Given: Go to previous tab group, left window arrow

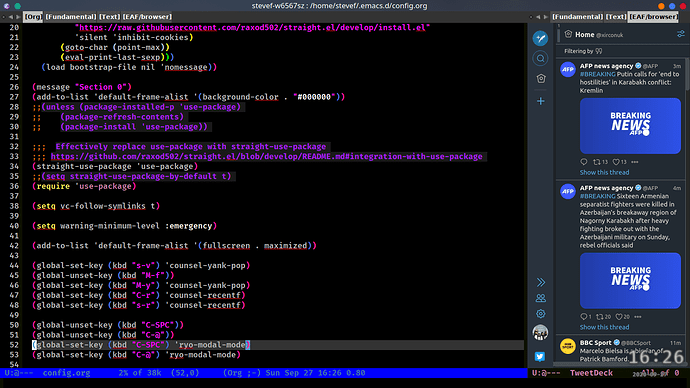Looking at the screenshot, I should tap(11, 17).
